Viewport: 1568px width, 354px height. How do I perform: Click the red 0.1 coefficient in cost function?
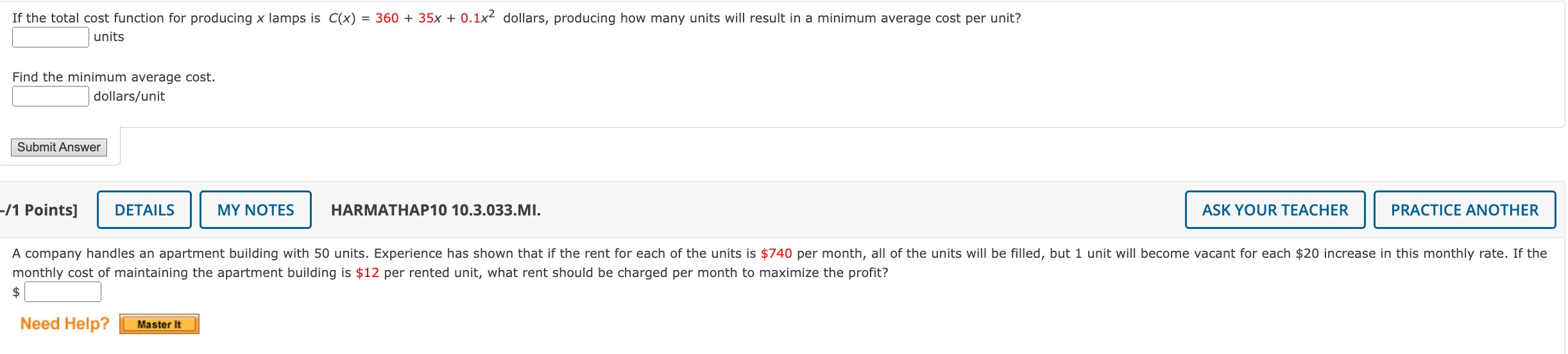470,18
